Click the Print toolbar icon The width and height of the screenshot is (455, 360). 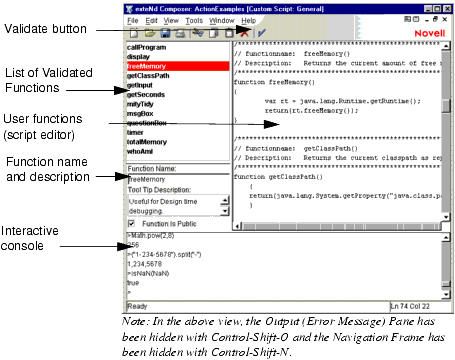(x=180, y=33)
